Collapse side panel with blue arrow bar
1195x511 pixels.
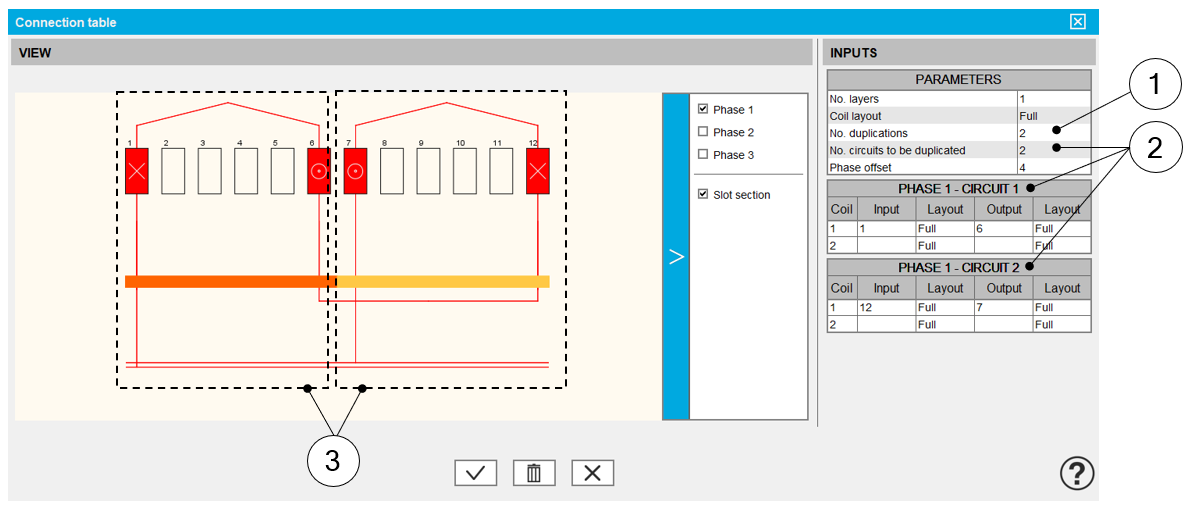point(676,257)
